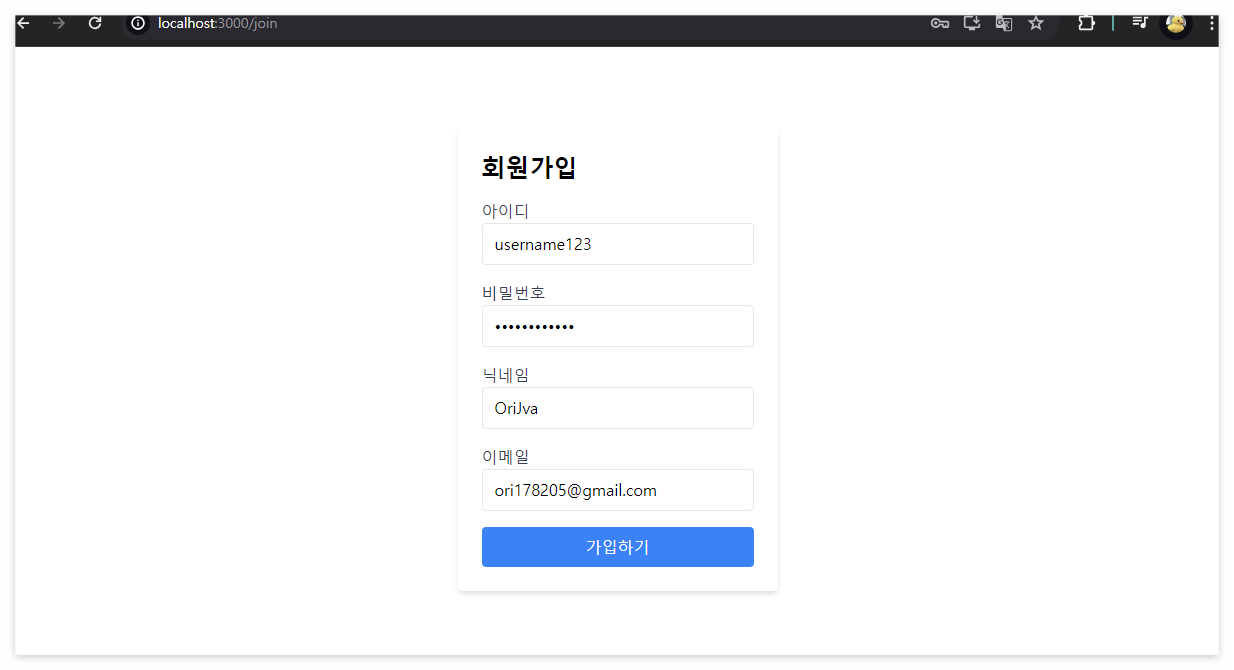Click the 비밀번호 password field
1234x670 pixels.
click(618, 326)
